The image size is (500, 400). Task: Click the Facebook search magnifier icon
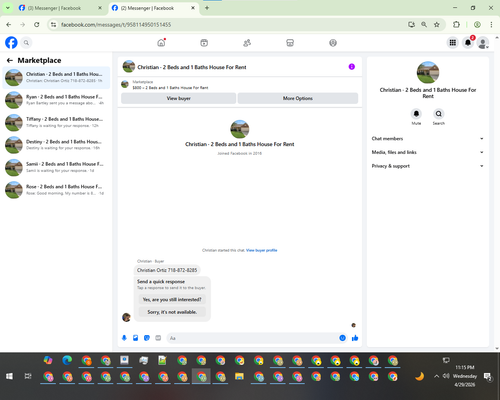pyautogui.click(x=26, y=43)
